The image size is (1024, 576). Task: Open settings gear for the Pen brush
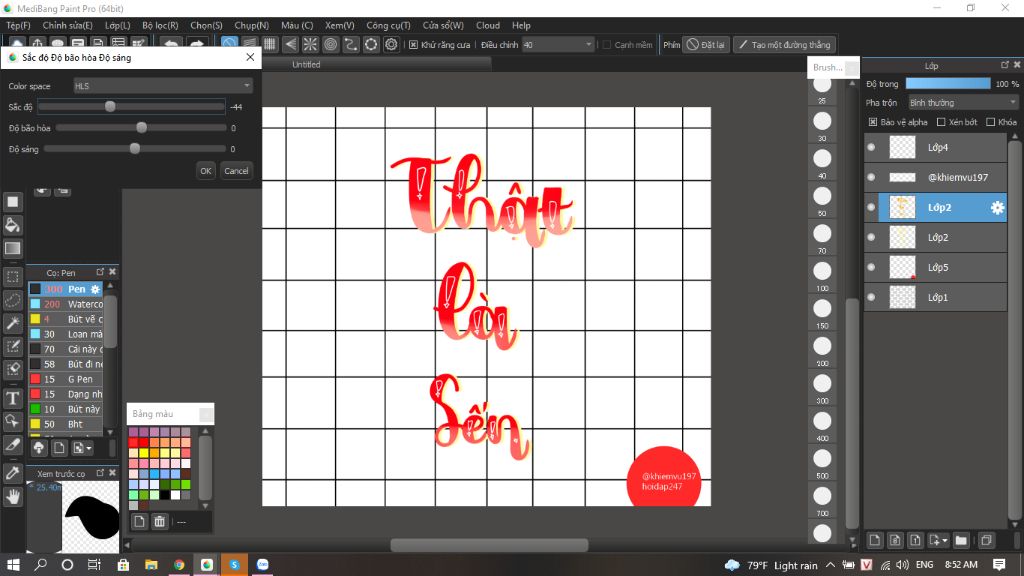click(95, 289)
